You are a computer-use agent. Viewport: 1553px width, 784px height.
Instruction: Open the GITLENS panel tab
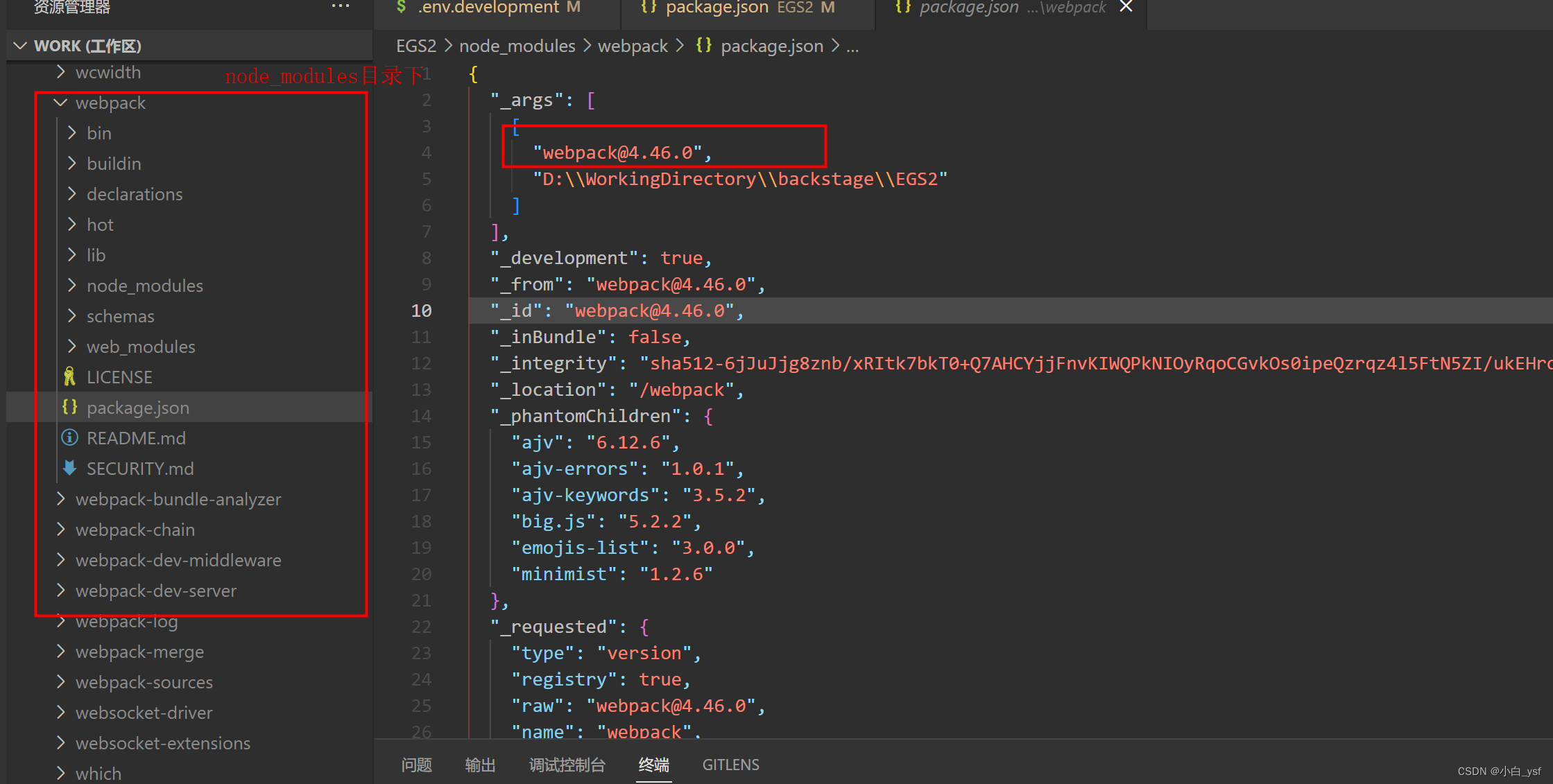[x=730, y=765]
